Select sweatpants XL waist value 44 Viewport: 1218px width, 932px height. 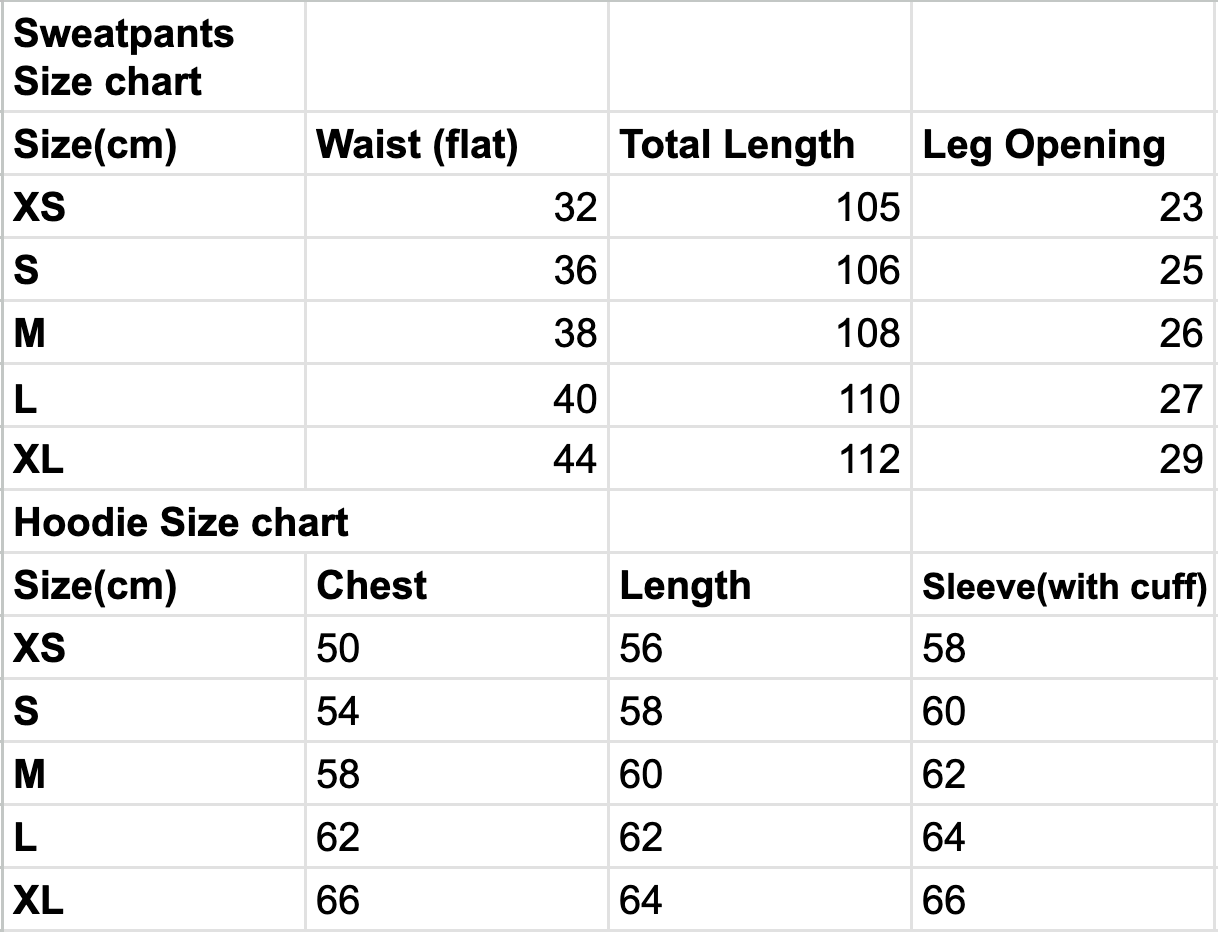(x=574, y=459)
